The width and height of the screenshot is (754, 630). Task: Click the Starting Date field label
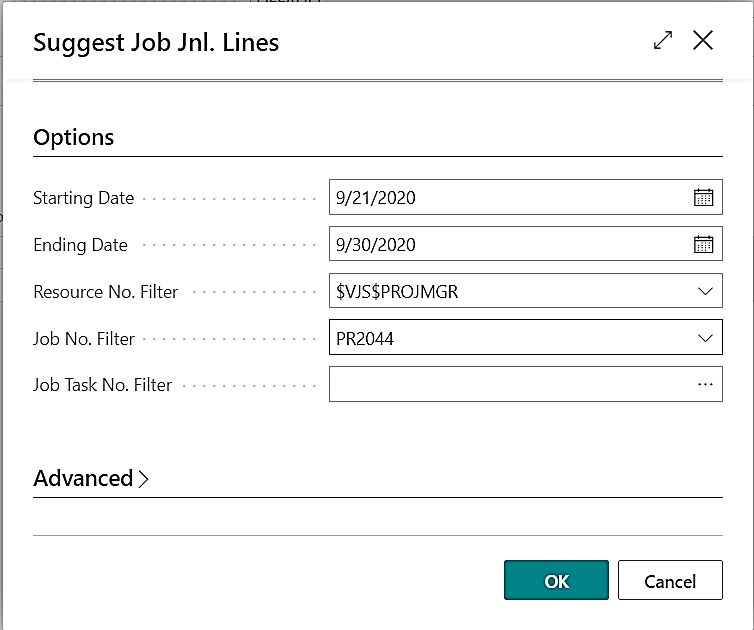84,198
